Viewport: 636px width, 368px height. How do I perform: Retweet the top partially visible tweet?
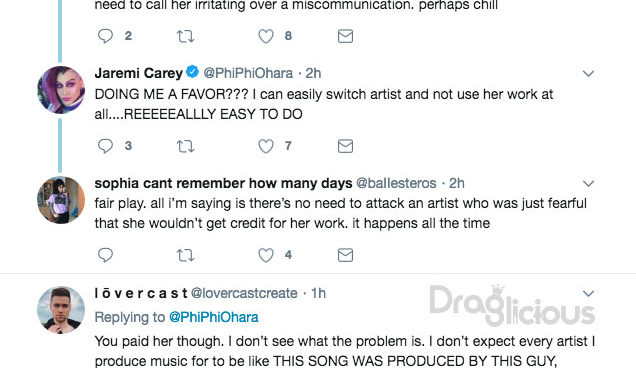185,36
